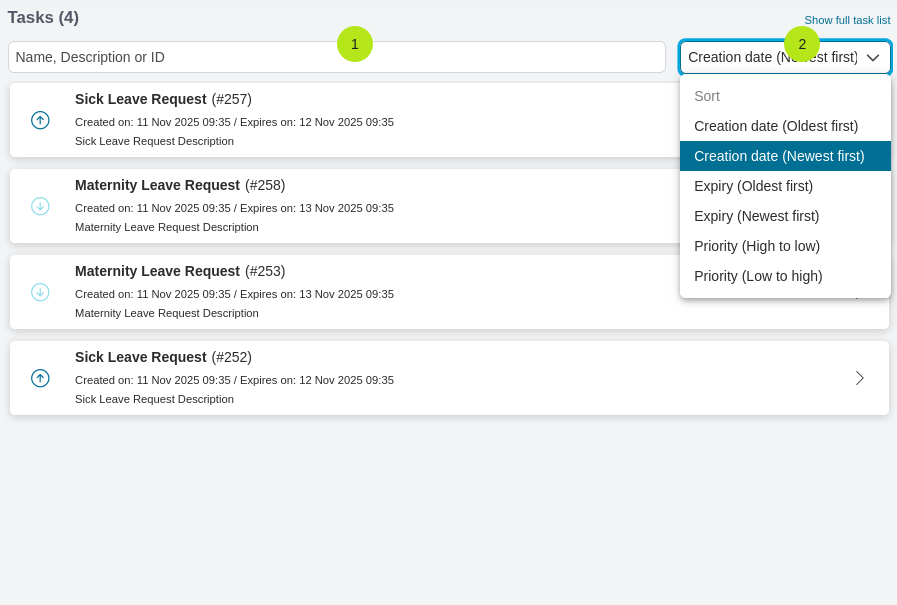The image size is (897, 605).
Task: Click the Sort header in the dropdown menu
Action: pyautogui.click(x=707, y=96)
